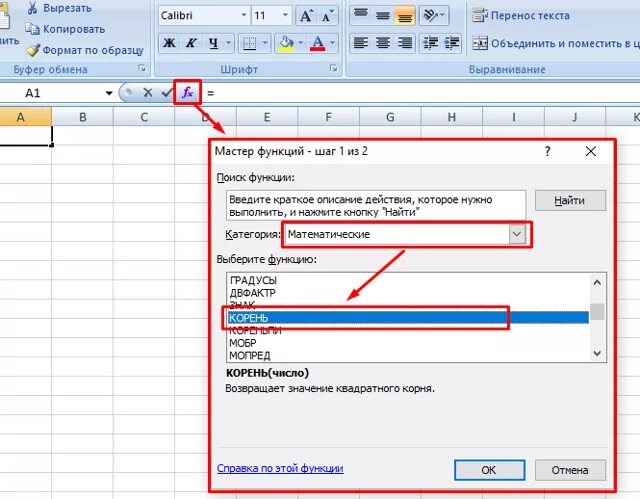Toggle underline formatting (Ч)

click(x=213, y=43)
